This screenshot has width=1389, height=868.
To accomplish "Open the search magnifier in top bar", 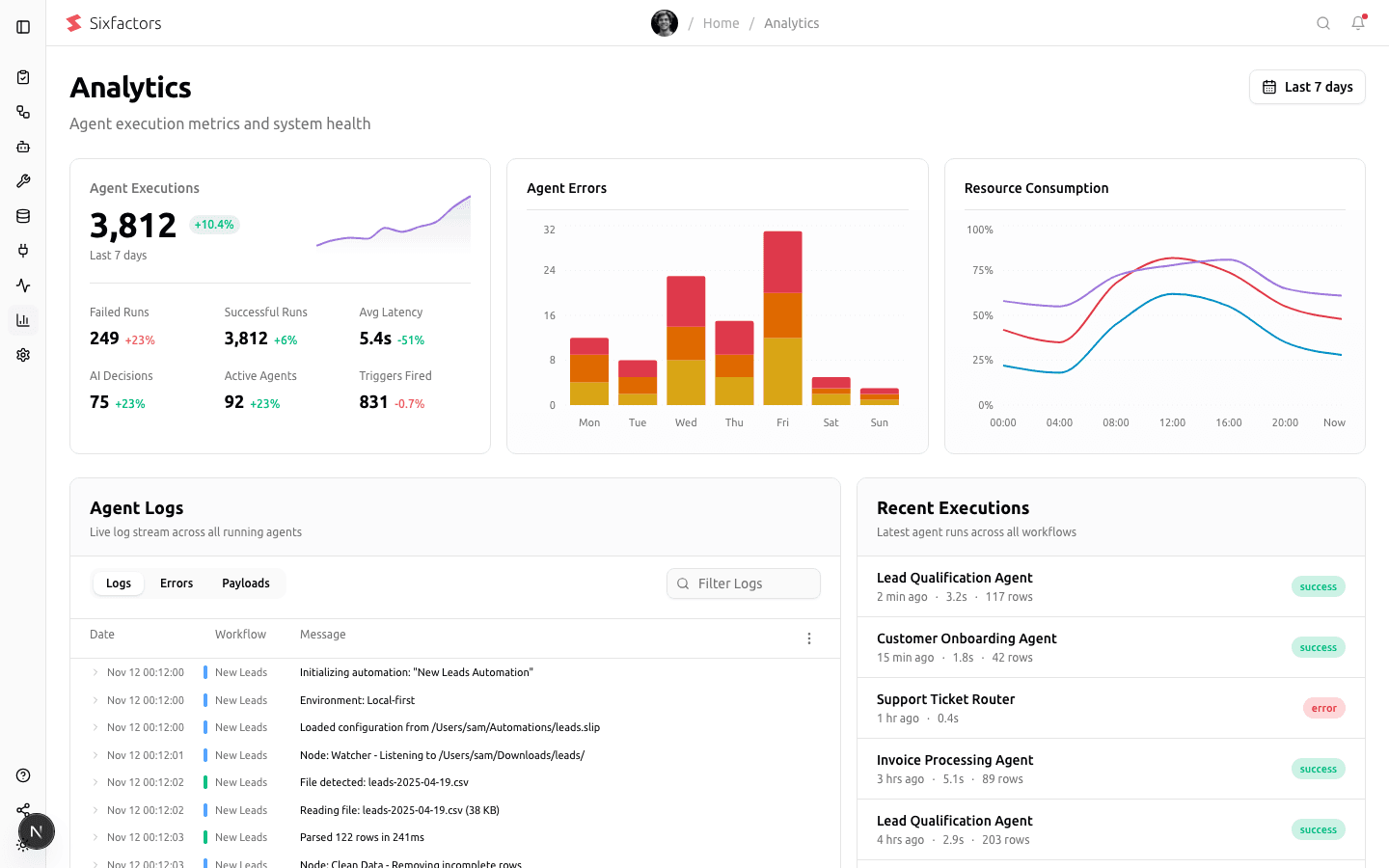I will [1323, 23].
